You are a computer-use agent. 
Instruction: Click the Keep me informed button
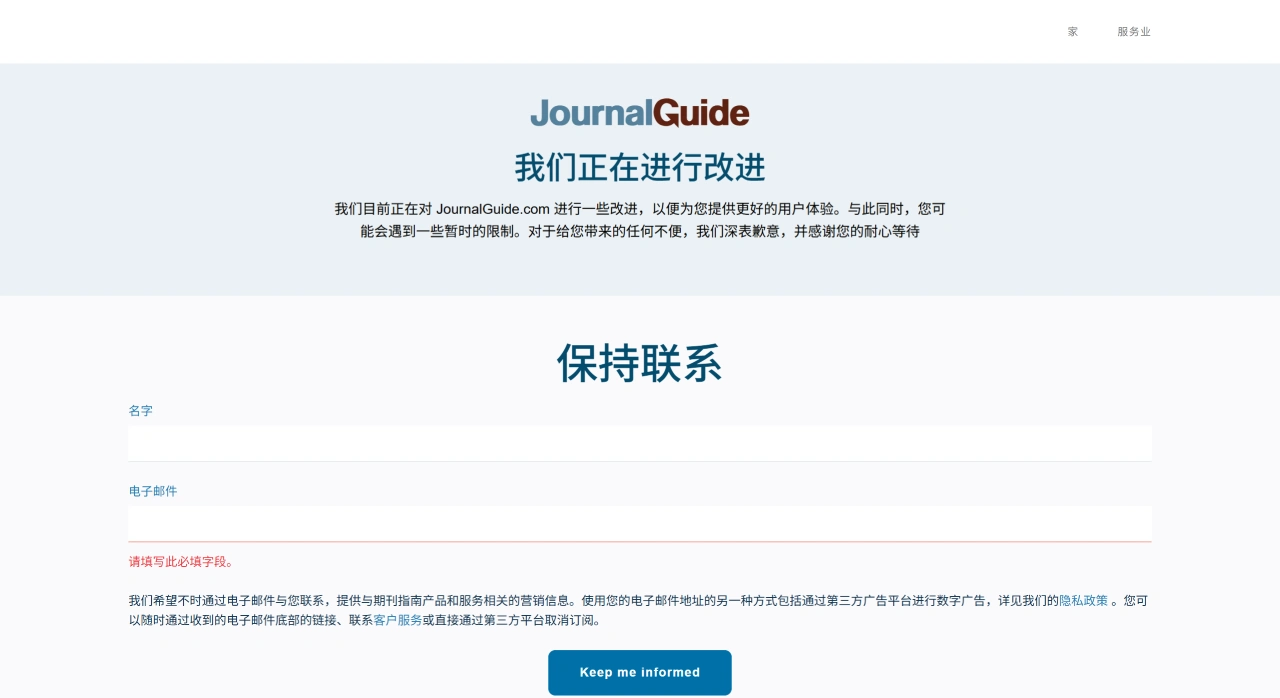pyautogui.click(x=639, y=672)
